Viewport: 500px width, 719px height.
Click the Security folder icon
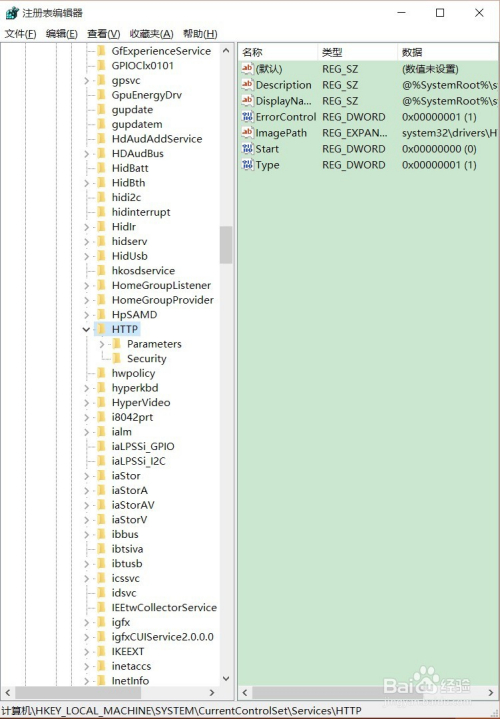[117, 358]
